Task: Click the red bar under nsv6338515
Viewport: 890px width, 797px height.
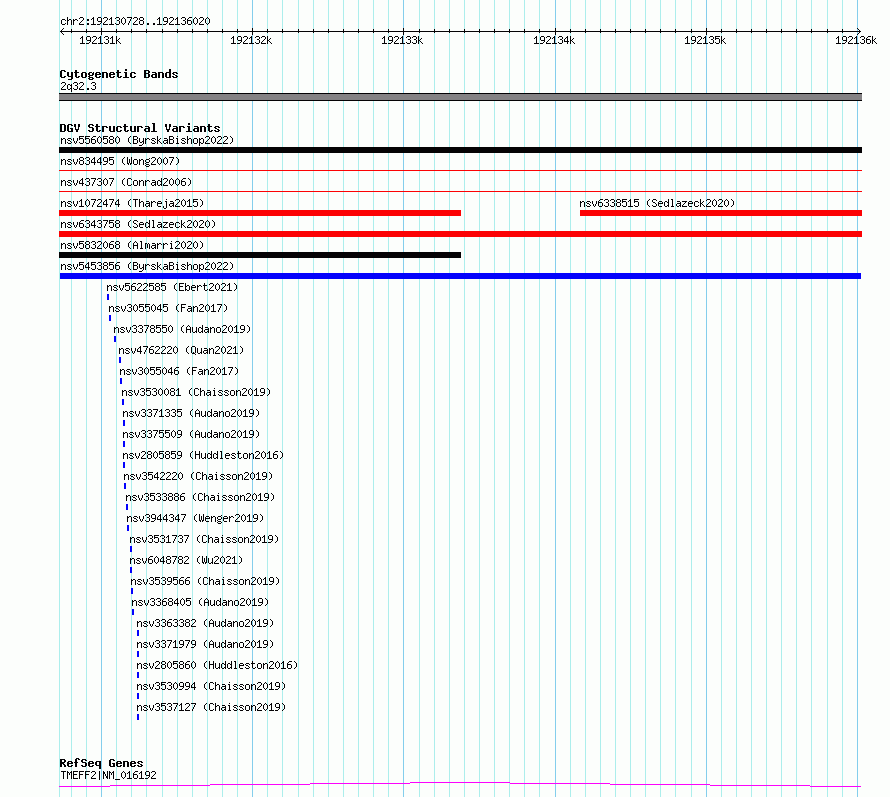Action: pyautogui.click(x=721, y=213)
